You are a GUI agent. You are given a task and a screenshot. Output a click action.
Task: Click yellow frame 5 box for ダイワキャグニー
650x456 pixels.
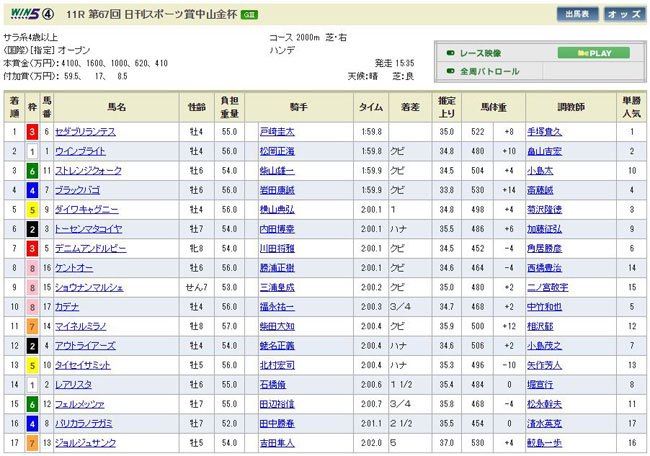(32, 209)
